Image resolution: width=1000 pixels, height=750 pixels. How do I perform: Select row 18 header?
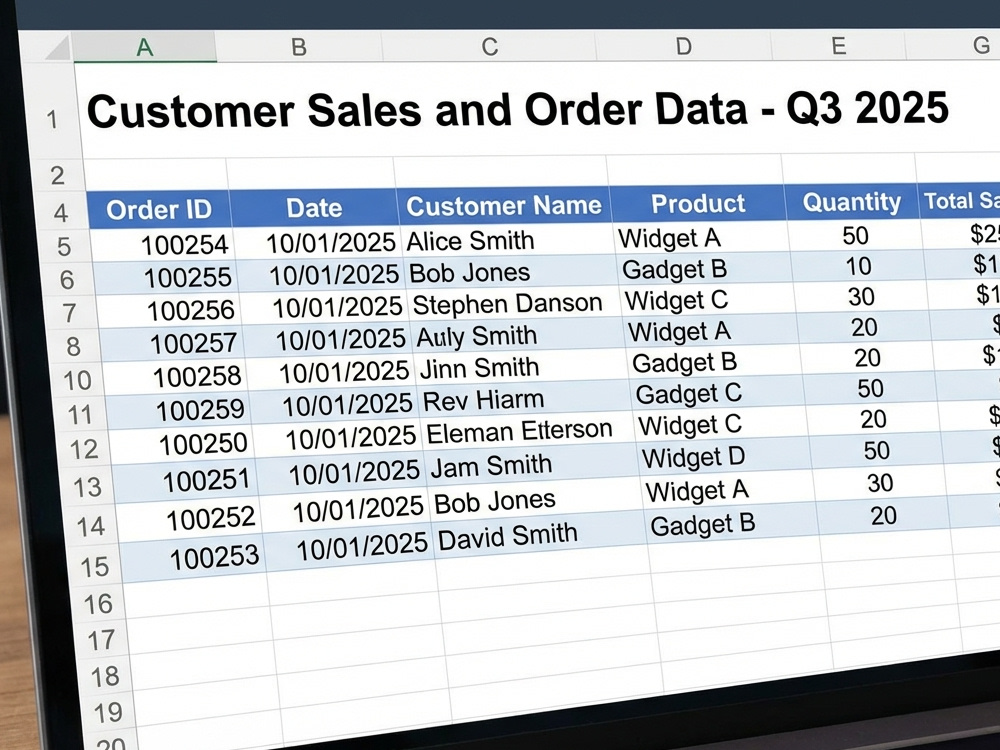click(x=105, y=676)
